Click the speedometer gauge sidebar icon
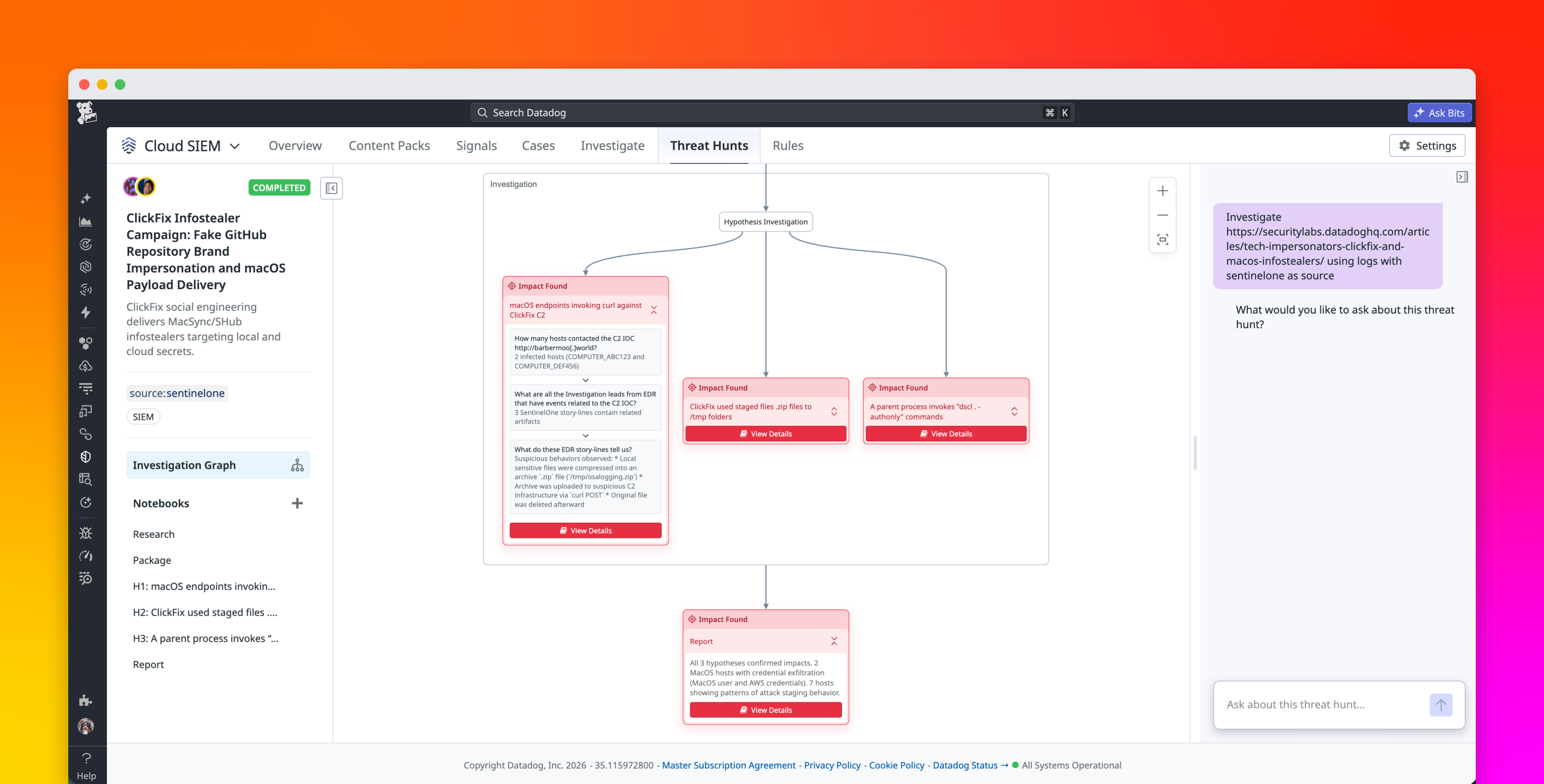 coord(86,556)
